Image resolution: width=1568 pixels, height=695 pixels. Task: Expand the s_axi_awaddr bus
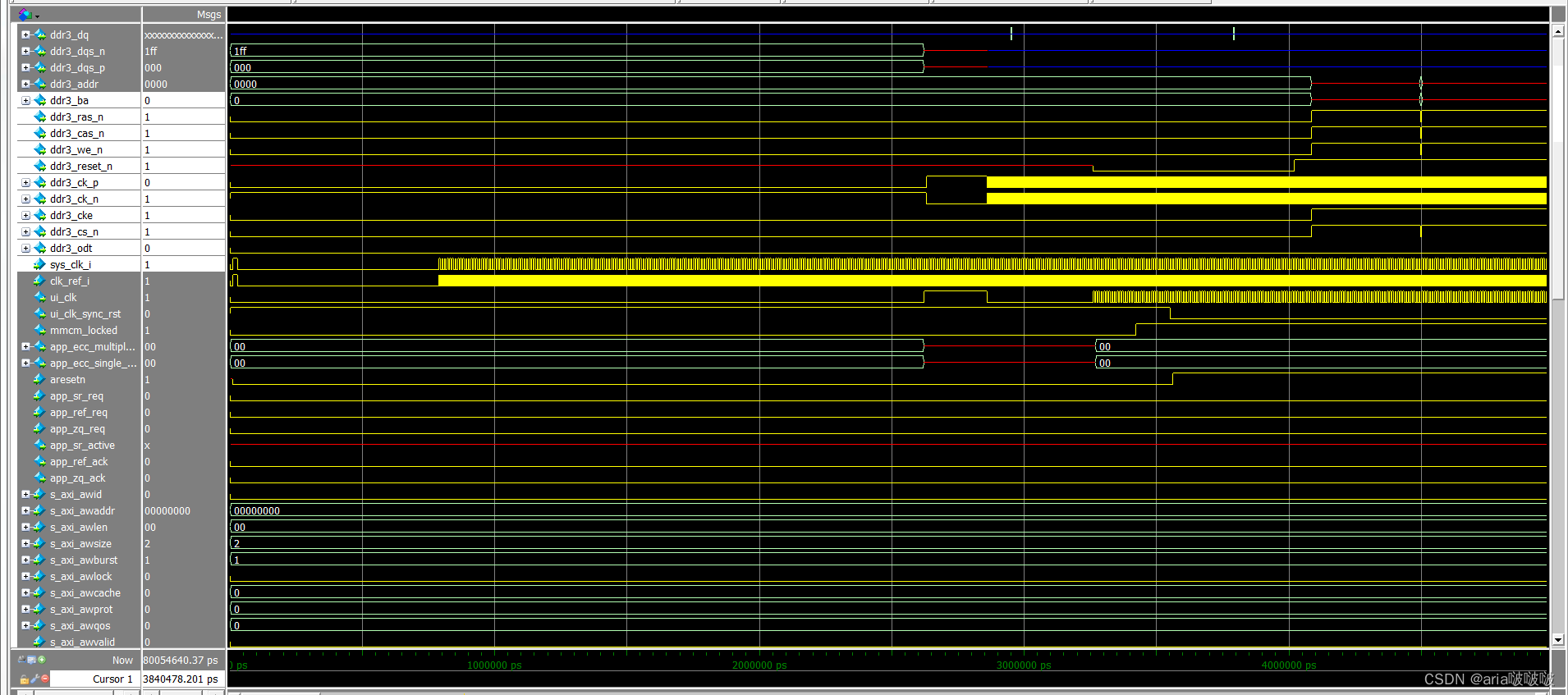[x=25, y=510]
